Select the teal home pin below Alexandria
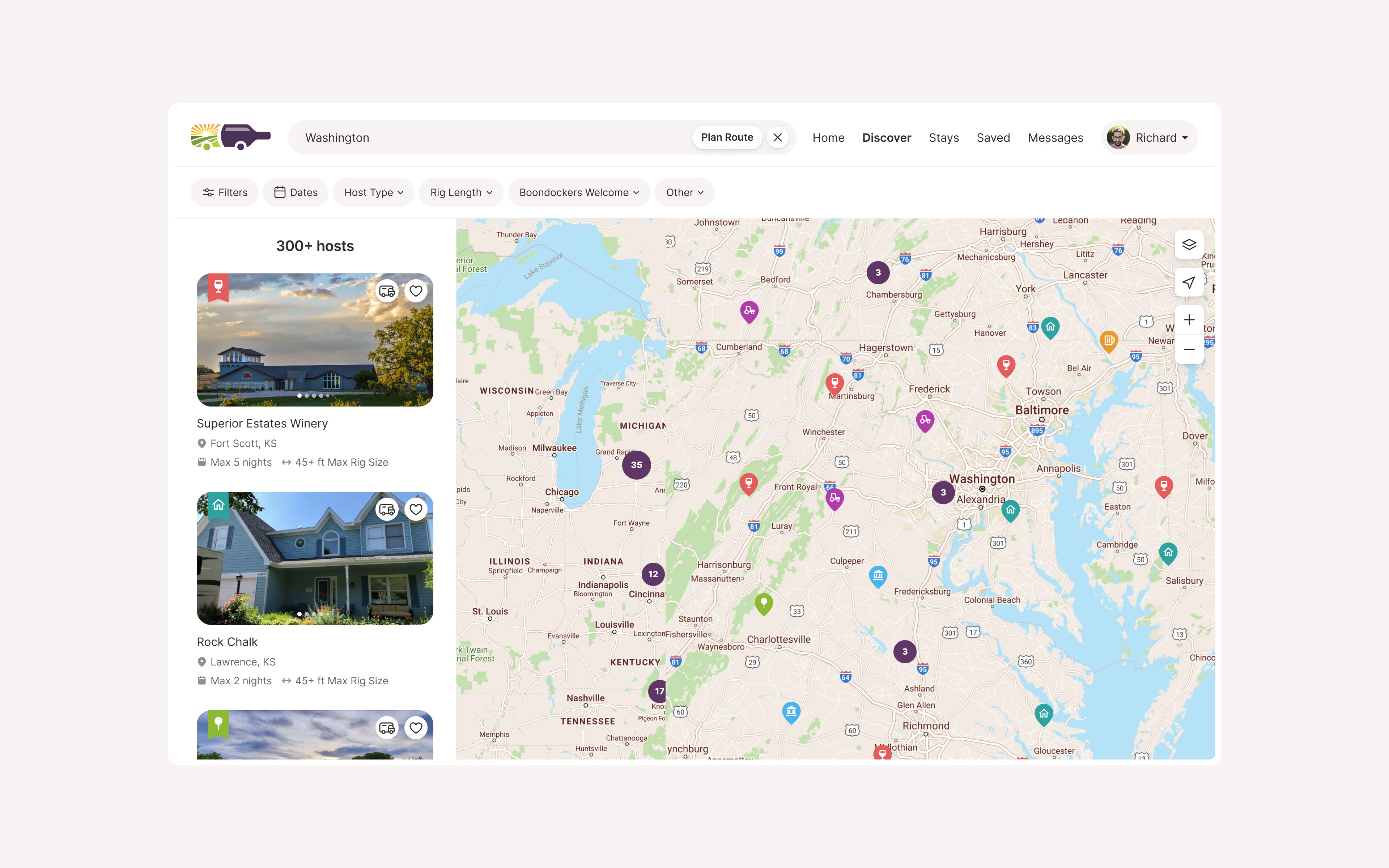This screenshot has width=1389, height=868. click(1010, 510)
